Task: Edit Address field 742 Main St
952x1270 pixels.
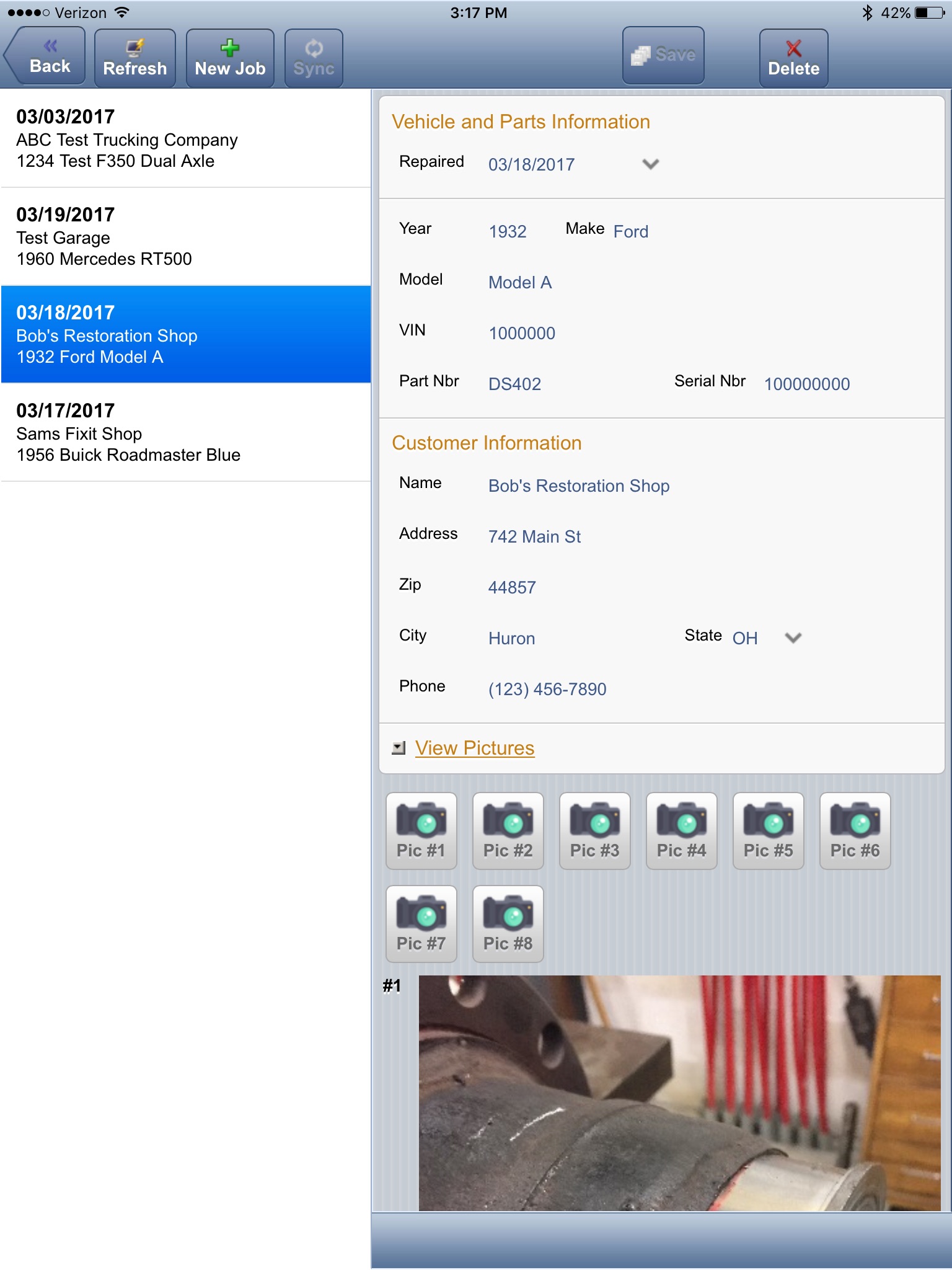Action: 534,536
